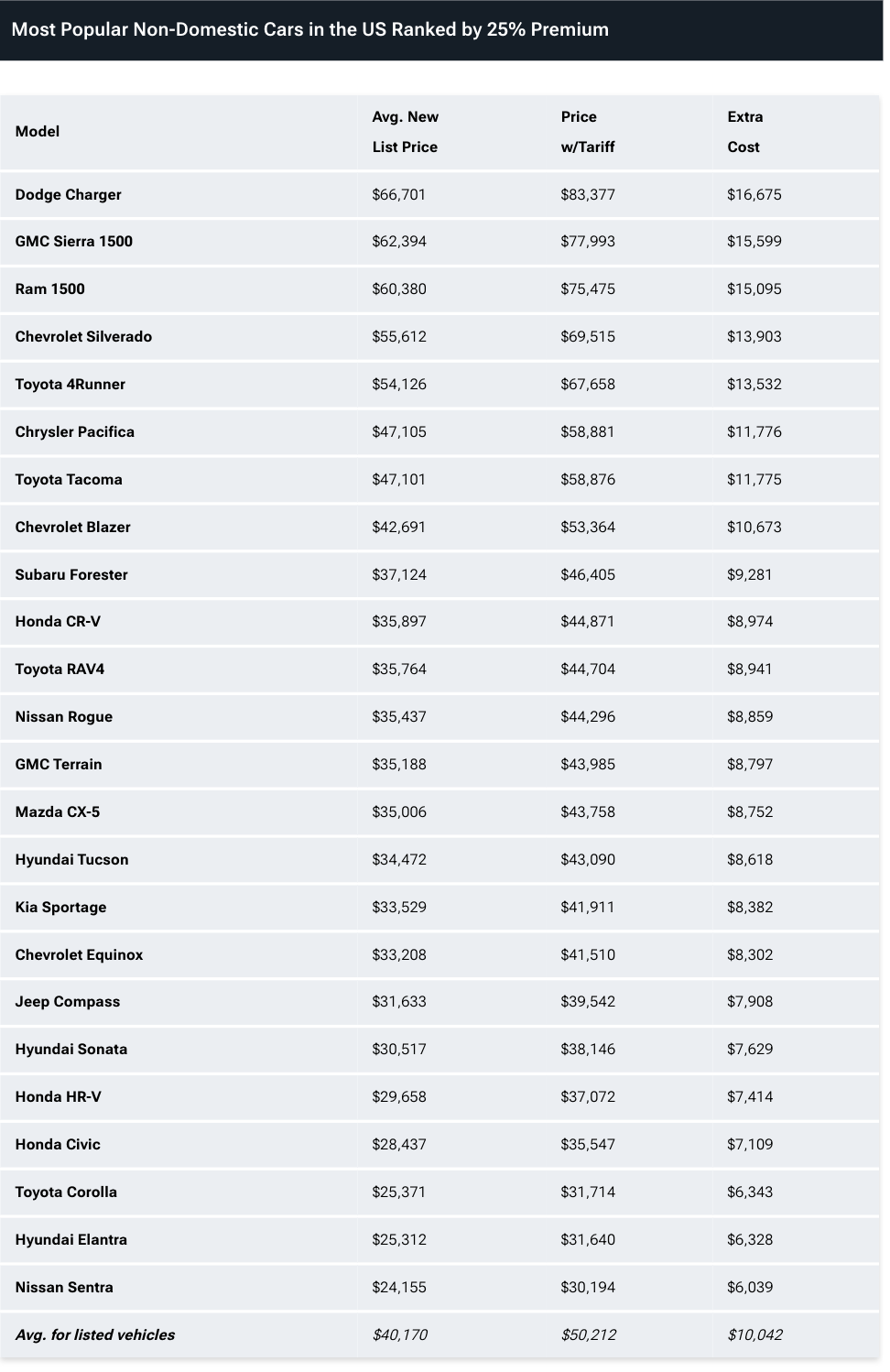
Task: Click the table title about 25% Premium
Action: pyautogui.click(x=309, y=29)
